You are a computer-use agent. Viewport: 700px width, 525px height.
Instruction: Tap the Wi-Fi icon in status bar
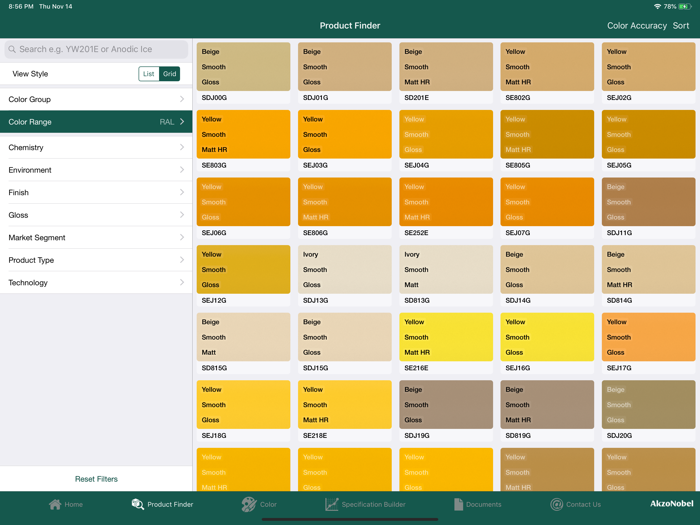(657, 6)
